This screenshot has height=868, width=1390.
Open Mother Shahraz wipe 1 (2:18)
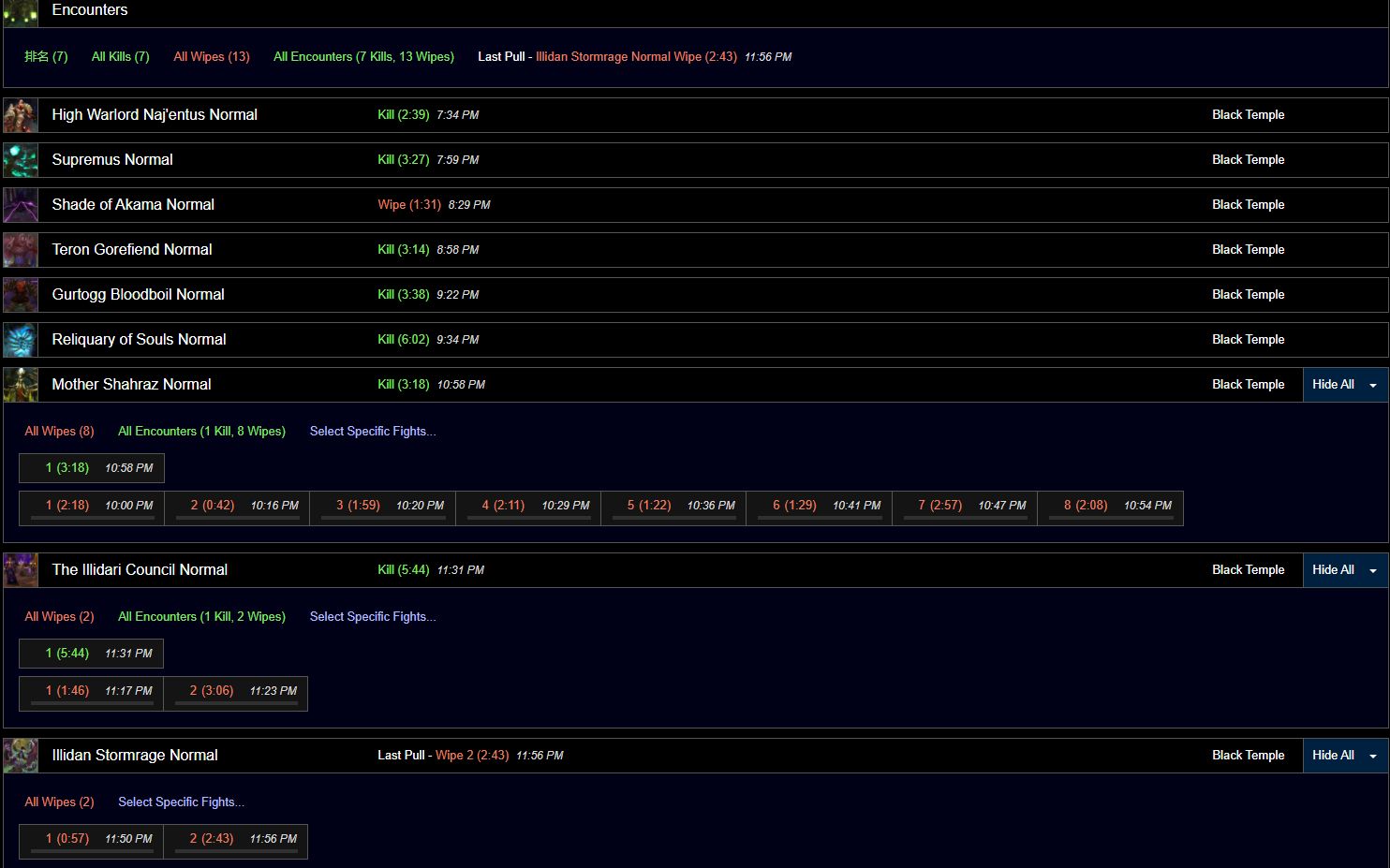[92, 508]
